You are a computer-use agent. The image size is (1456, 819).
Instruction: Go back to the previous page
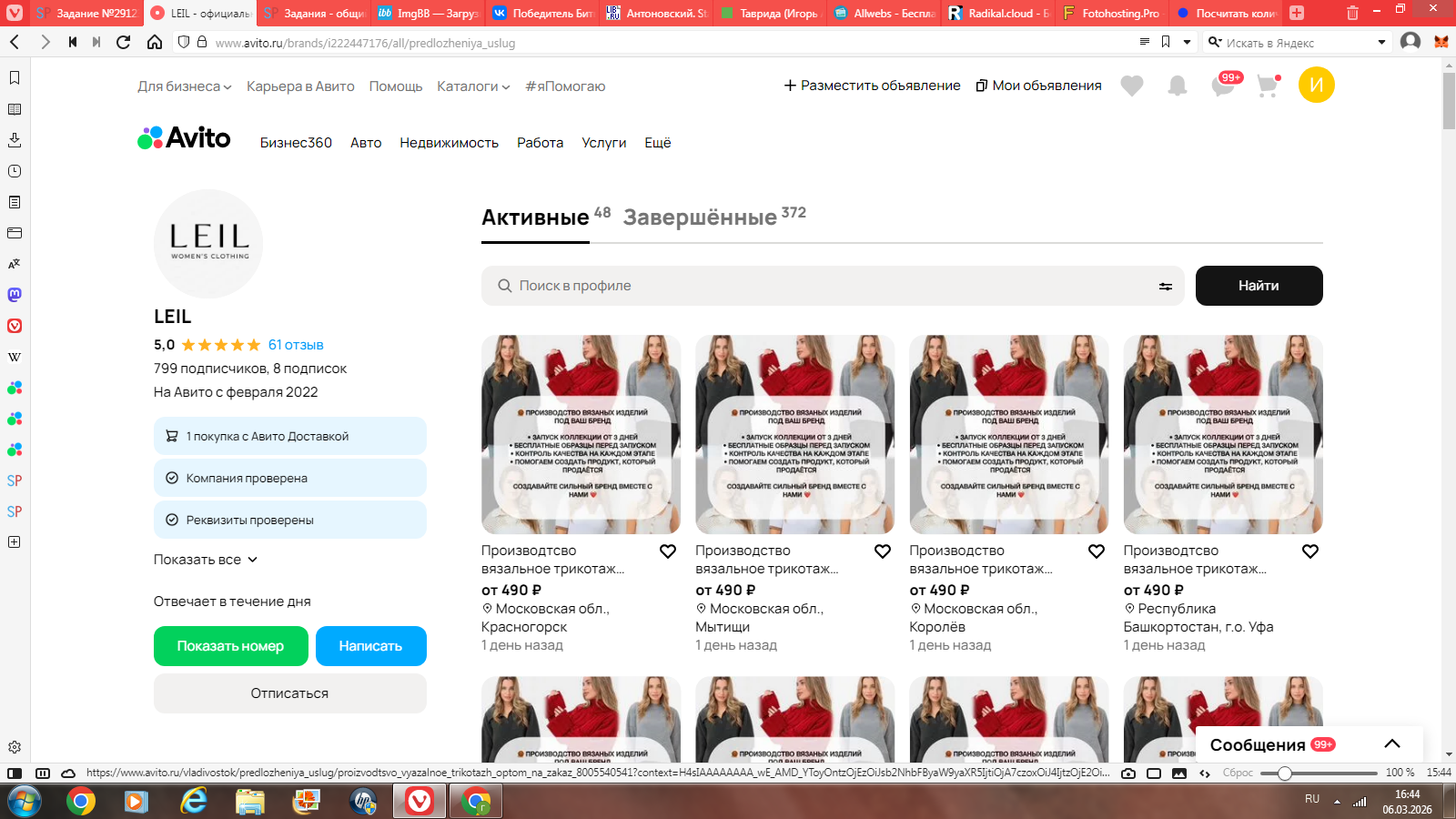pyautogui.click(x=15, y=42)
